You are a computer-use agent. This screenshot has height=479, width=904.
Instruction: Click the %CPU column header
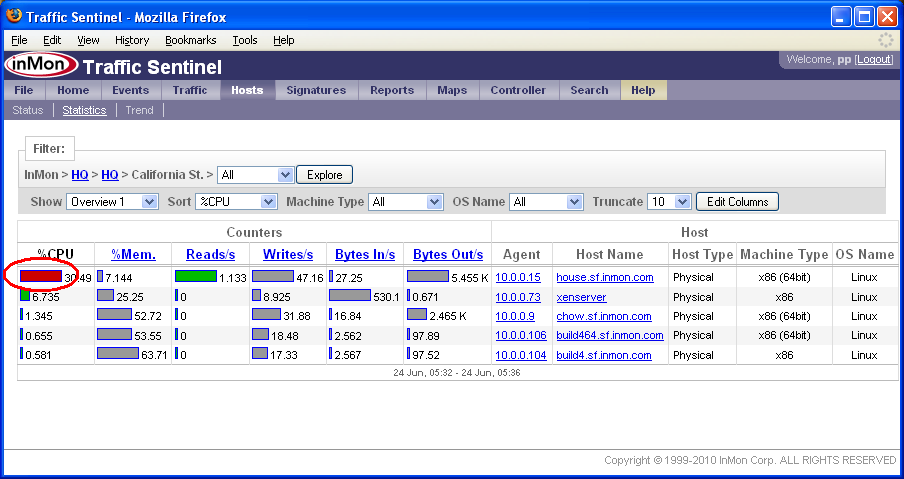56,254
